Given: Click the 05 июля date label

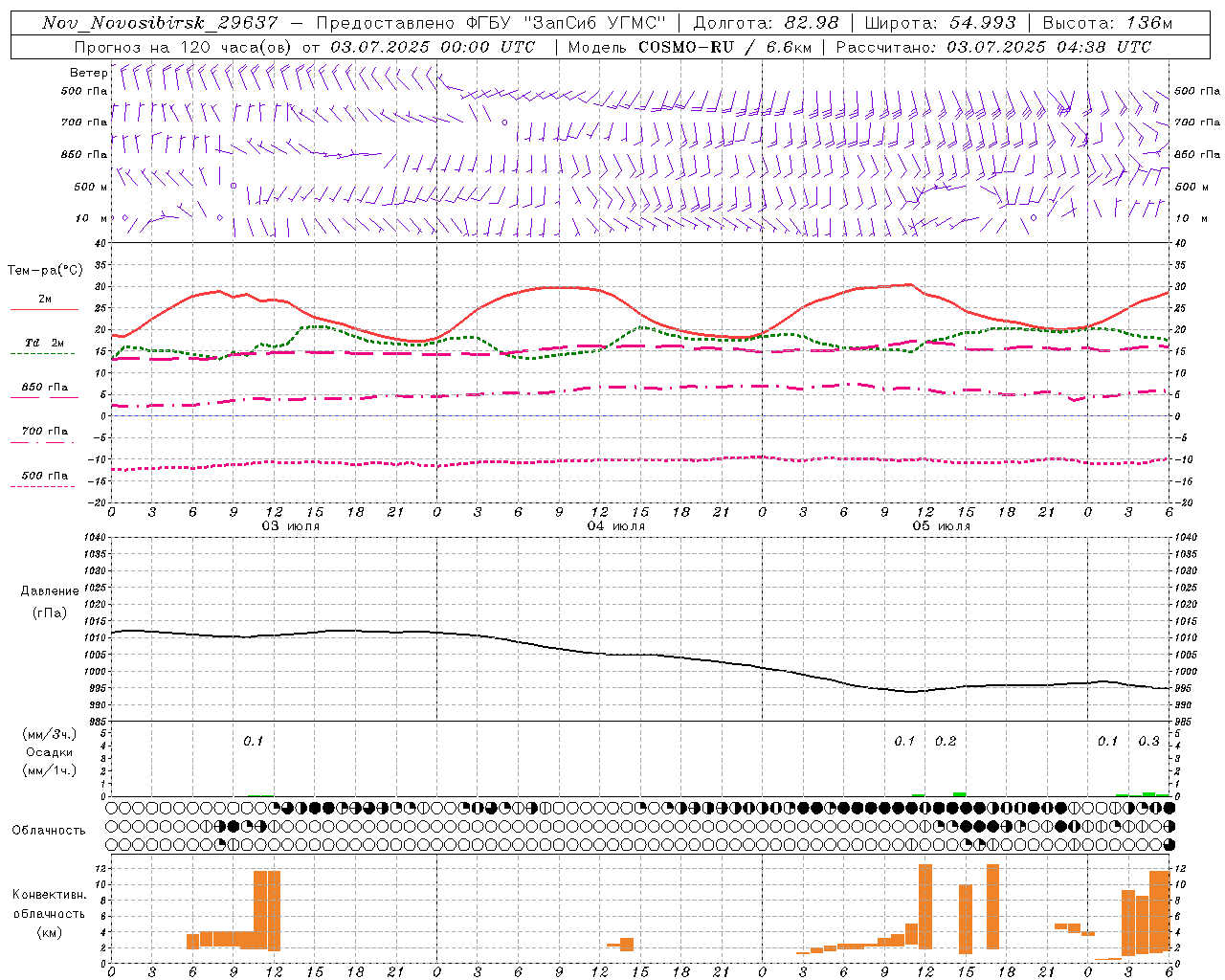Looking at the screenshot, I should pos(941,526).
